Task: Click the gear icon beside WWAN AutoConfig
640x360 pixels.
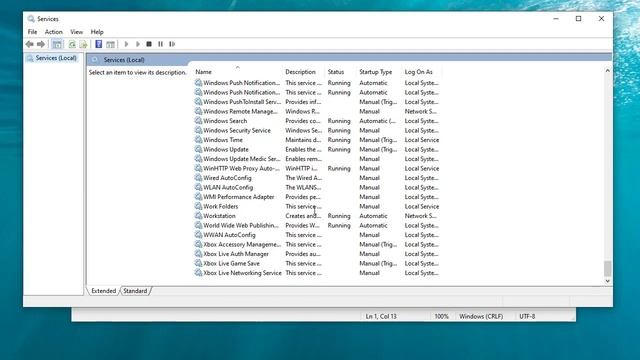Action: click(198, 235)
